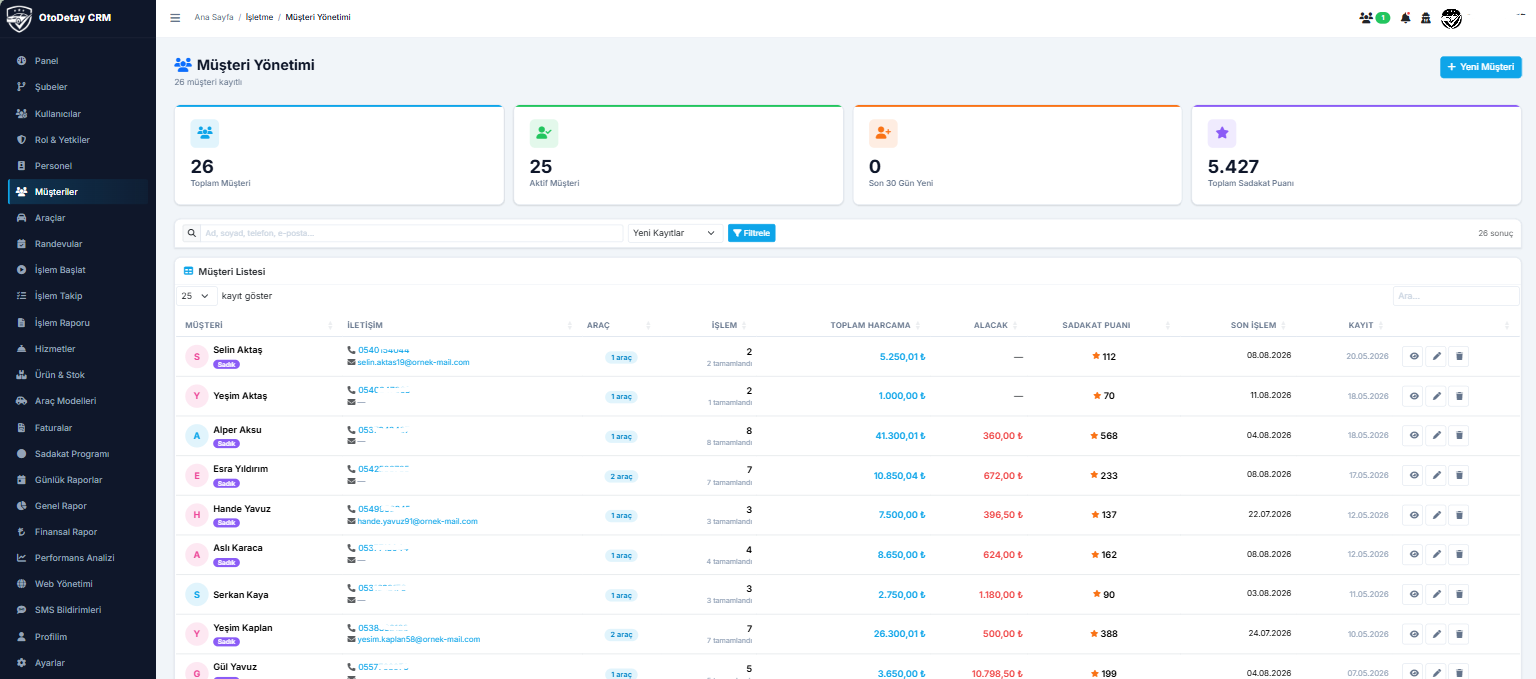Edit Yeşim Aktaş with the pencil icon

coord(1436,396)
